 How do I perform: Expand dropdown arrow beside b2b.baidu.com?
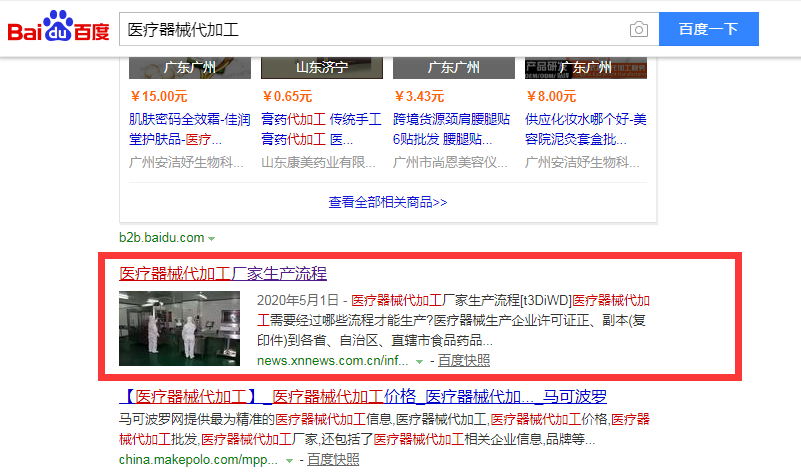click(x=212, y=239)
